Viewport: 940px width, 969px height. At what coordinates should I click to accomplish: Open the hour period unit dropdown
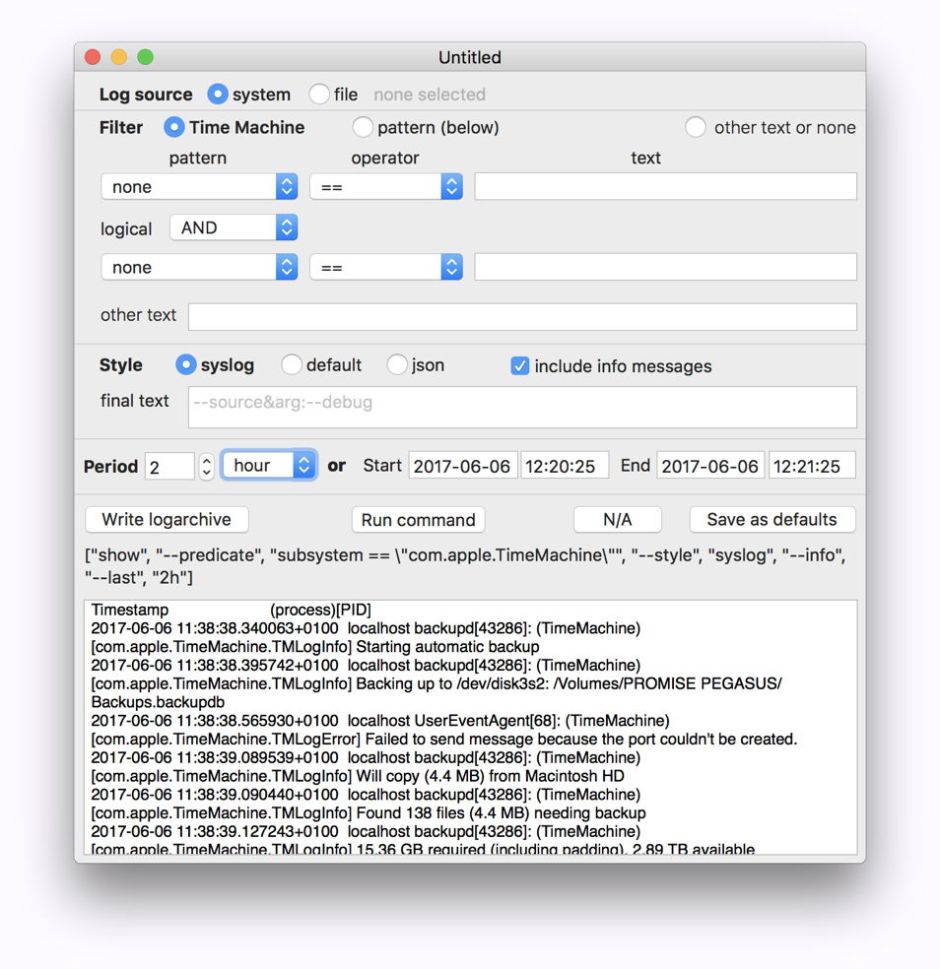point(269,465)
